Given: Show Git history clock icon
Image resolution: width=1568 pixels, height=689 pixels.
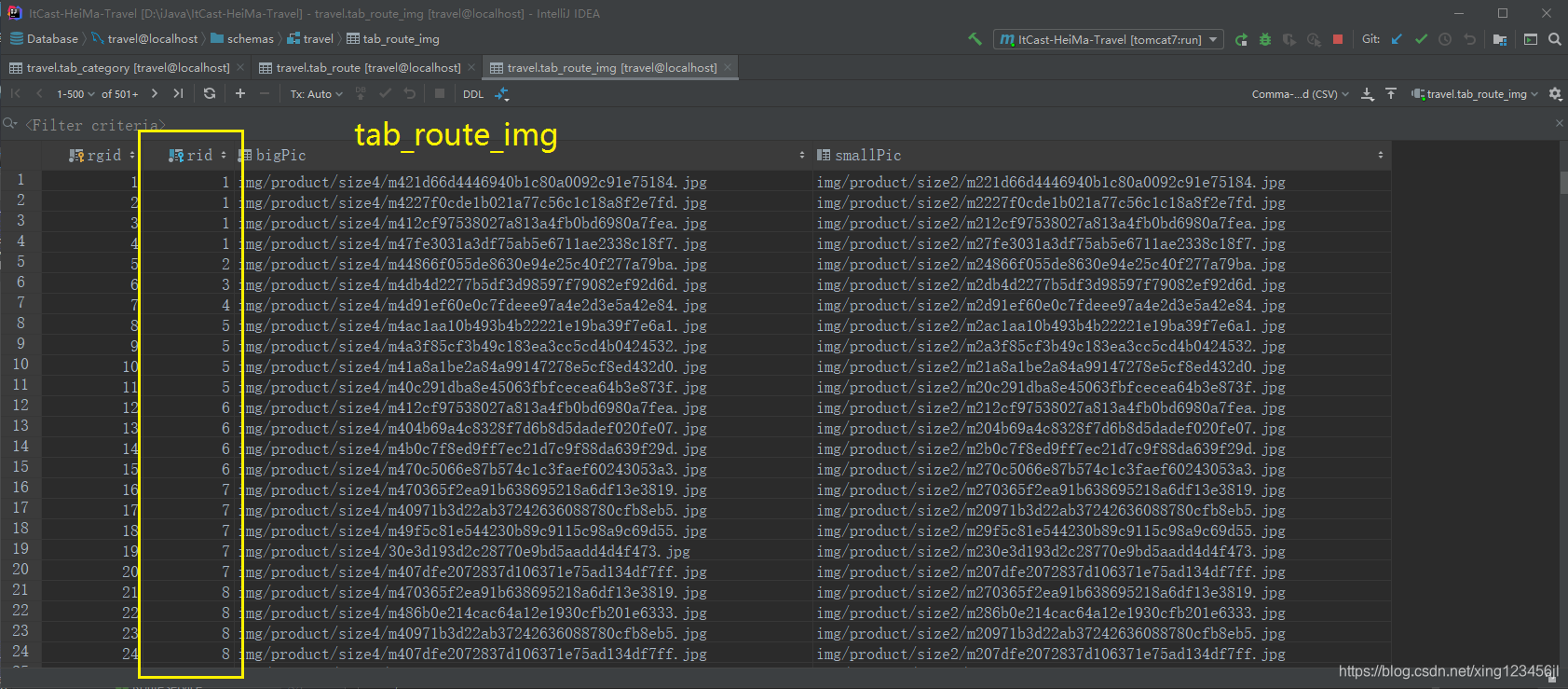Looking at the screenshot, I should coord(1445,39).
